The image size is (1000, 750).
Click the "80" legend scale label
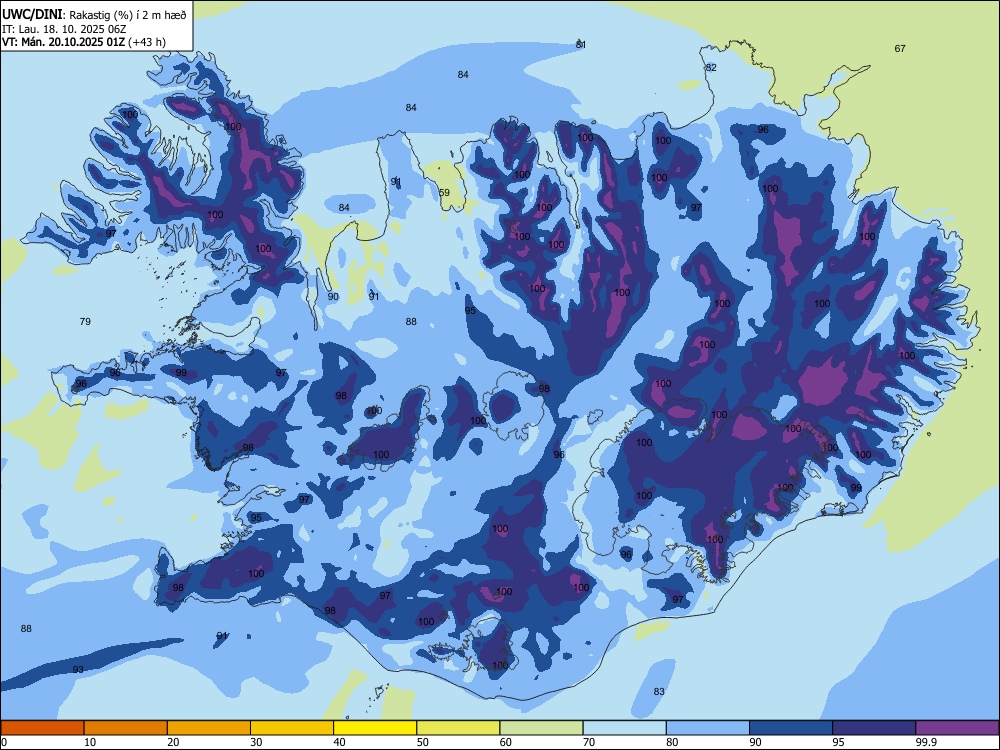[x=673, y=742]
